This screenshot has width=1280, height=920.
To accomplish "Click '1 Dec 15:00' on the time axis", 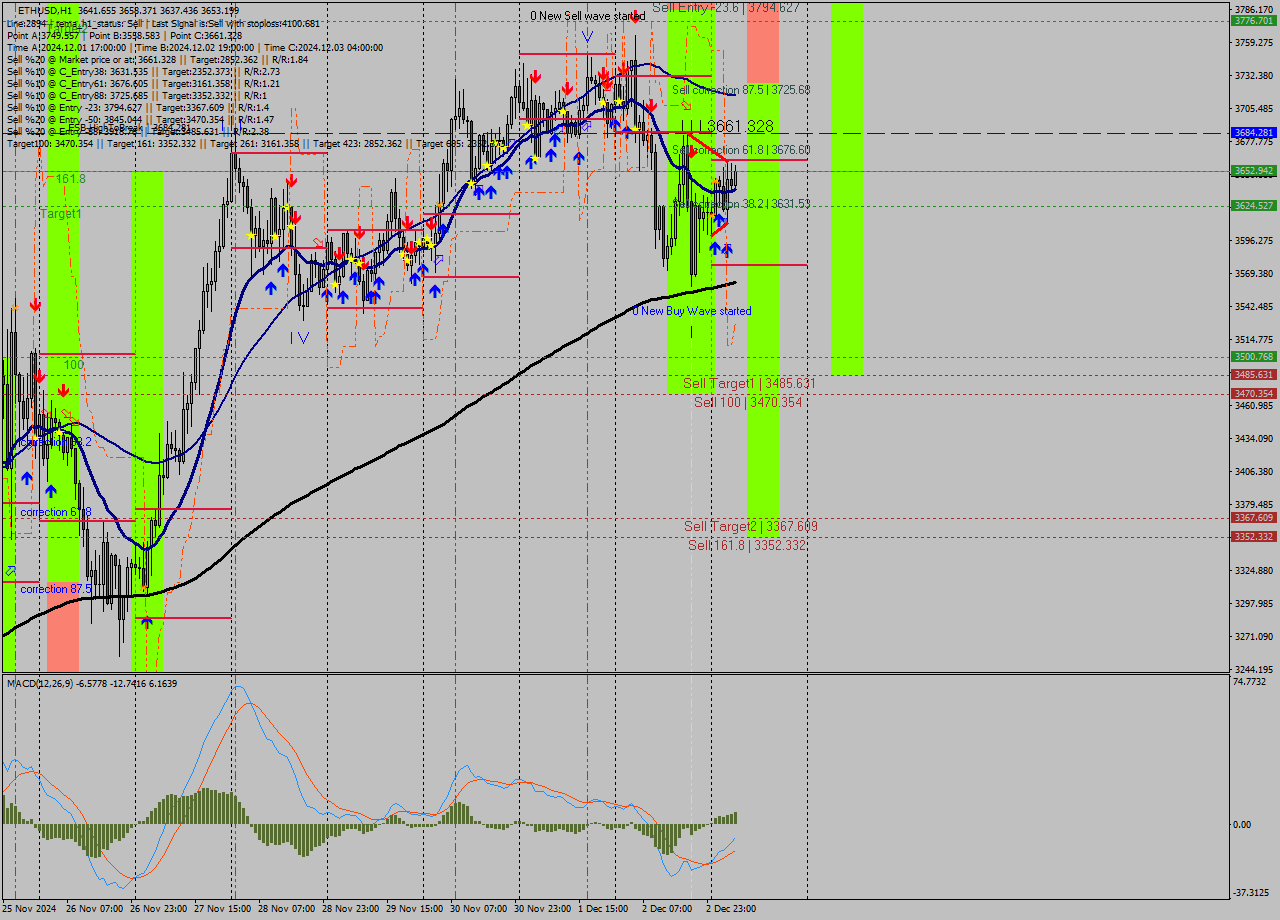I will pyautogui.click(x=604, y=909).
